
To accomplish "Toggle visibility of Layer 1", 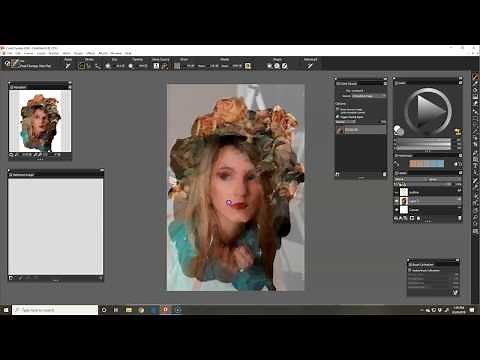I will click(396, 201).
